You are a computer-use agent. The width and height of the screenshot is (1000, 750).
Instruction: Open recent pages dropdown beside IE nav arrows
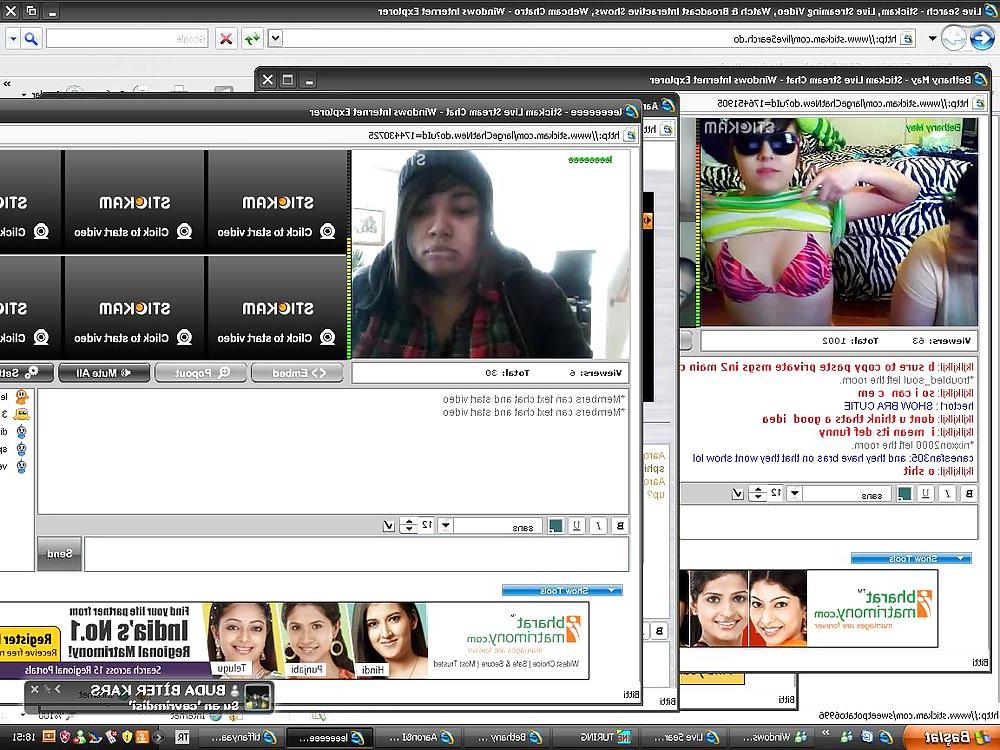(932, 39)
